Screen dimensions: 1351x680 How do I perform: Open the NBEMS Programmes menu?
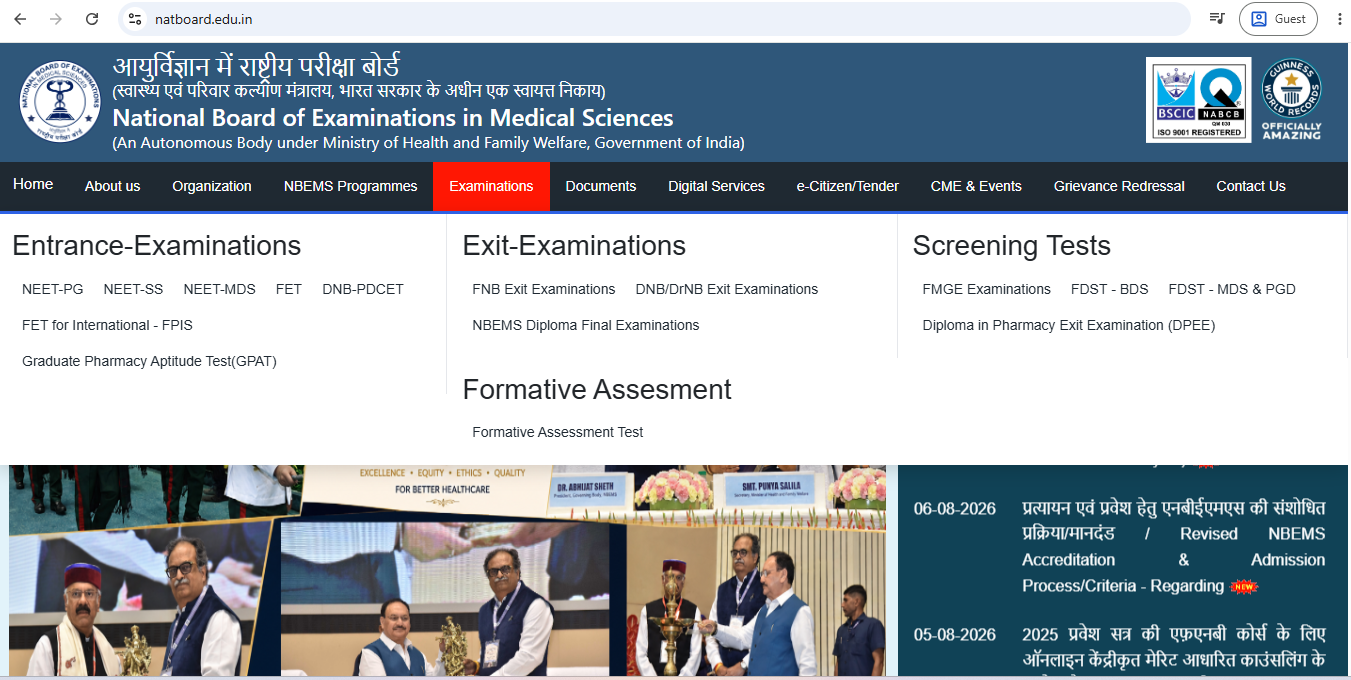350,186
